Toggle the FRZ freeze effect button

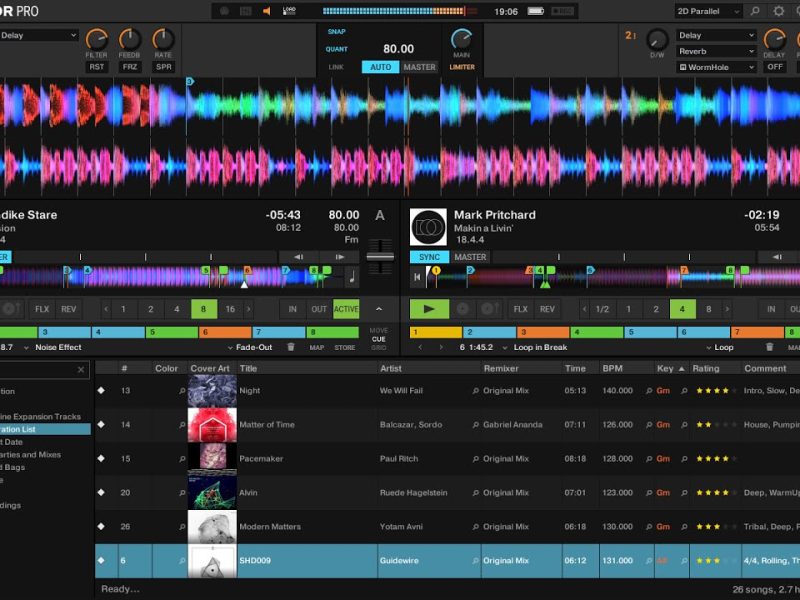tap(130, 67)
